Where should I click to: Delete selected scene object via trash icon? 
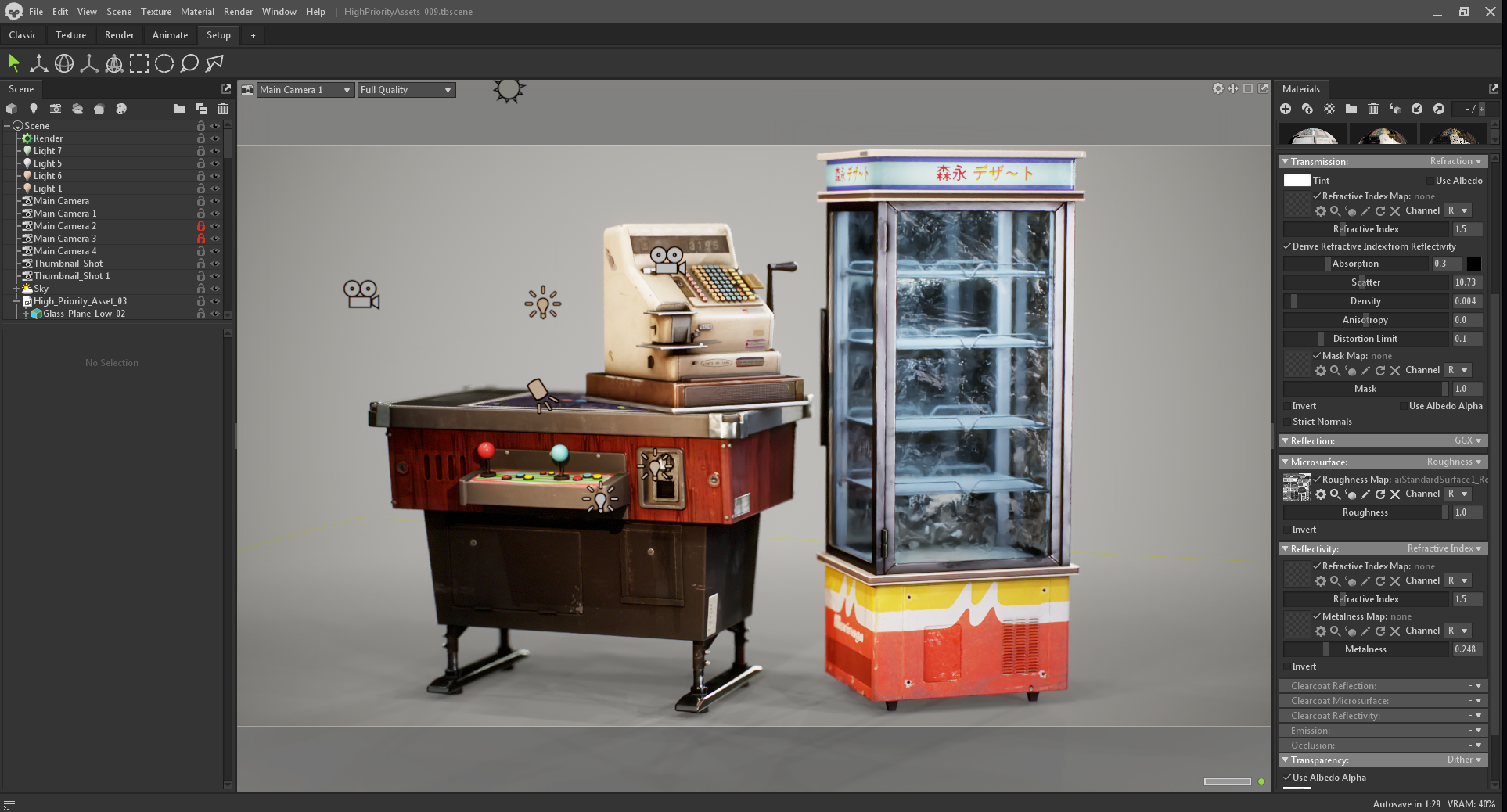click(x=223, y=110)
